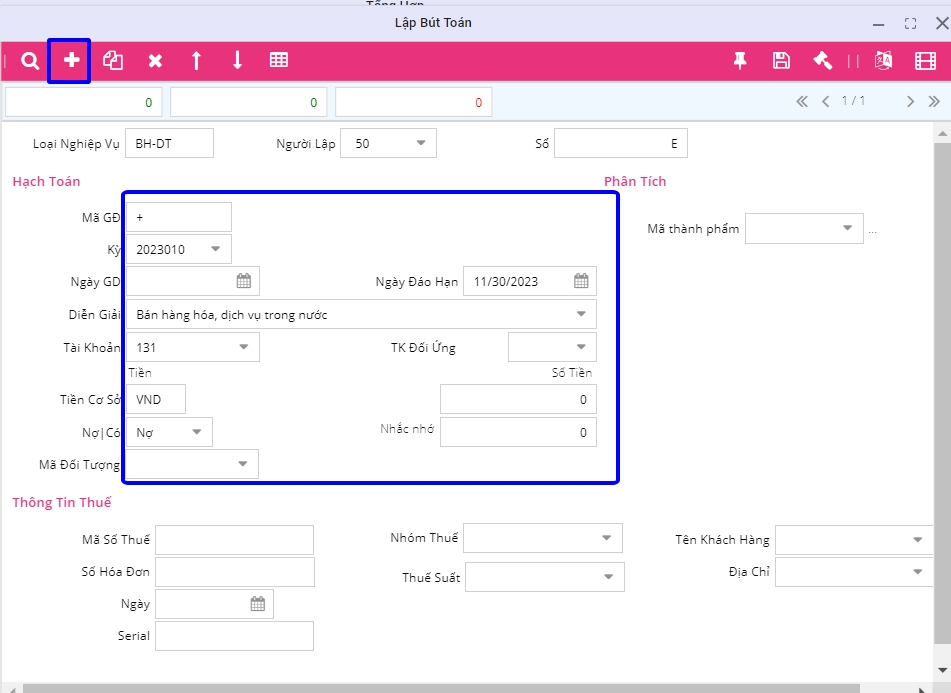The image size is (951, 693).
Task: Expand the Nhóm Thuế dropdown
Action: click(607, 538)
